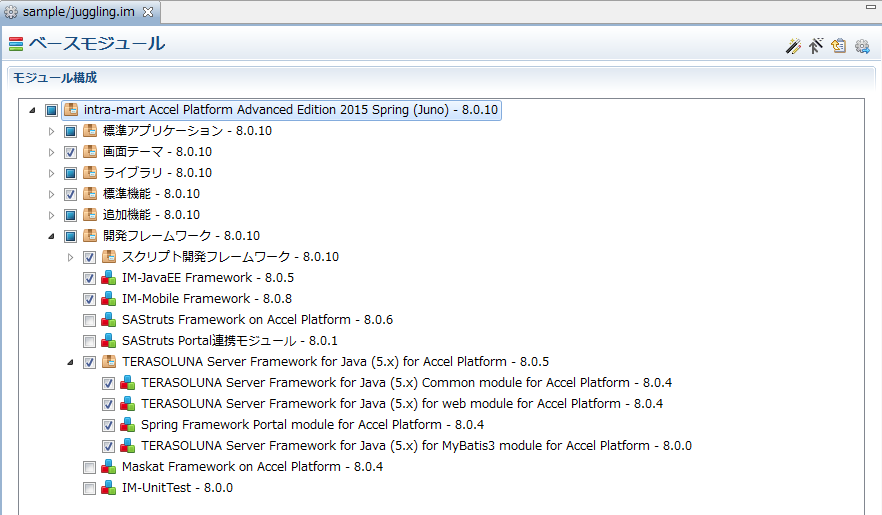
Task: Expand the 標準アプリケーション node
Action: [x=51, y=132]
